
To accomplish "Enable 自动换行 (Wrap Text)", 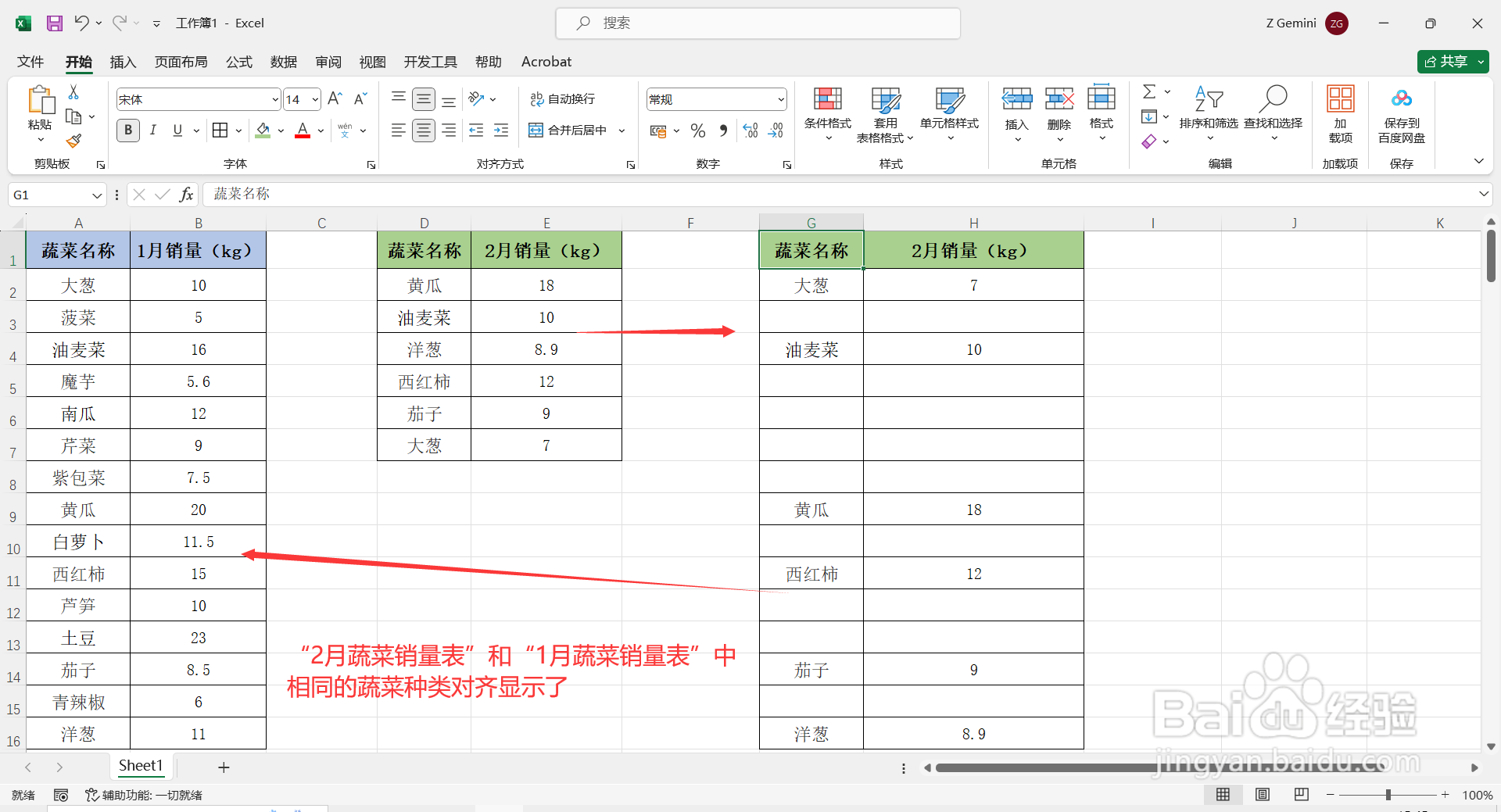I will click(x=564, y=98).
